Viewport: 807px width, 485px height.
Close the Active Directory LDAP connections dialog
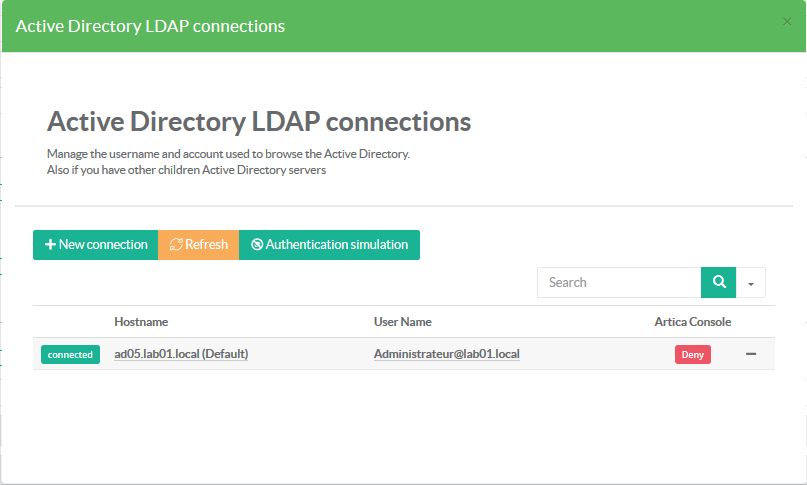point(786,22)
